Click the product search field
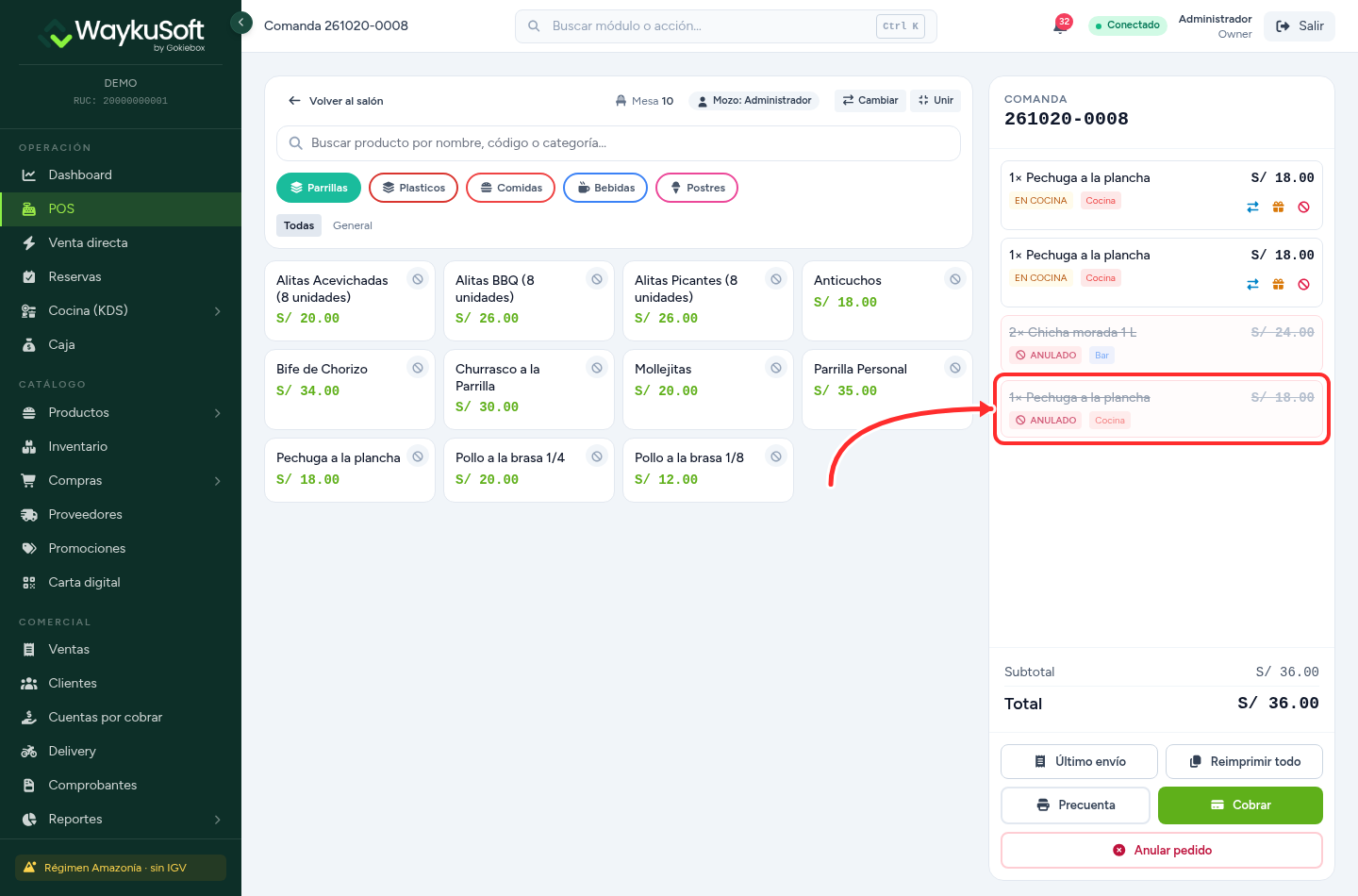The image size is (1358, 896). 619,143
